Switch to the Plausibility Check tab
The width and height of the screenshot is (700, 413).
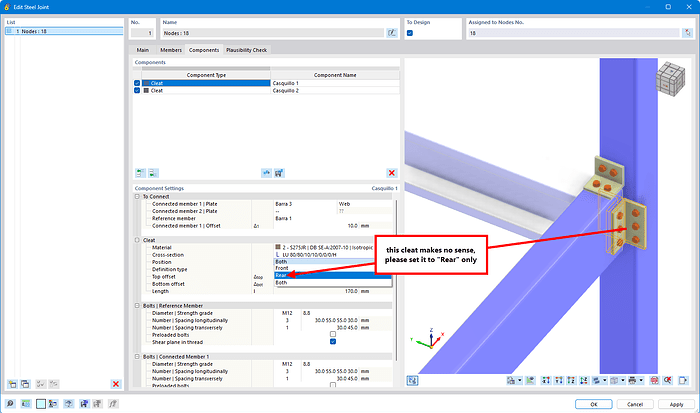tap(247, 49)
